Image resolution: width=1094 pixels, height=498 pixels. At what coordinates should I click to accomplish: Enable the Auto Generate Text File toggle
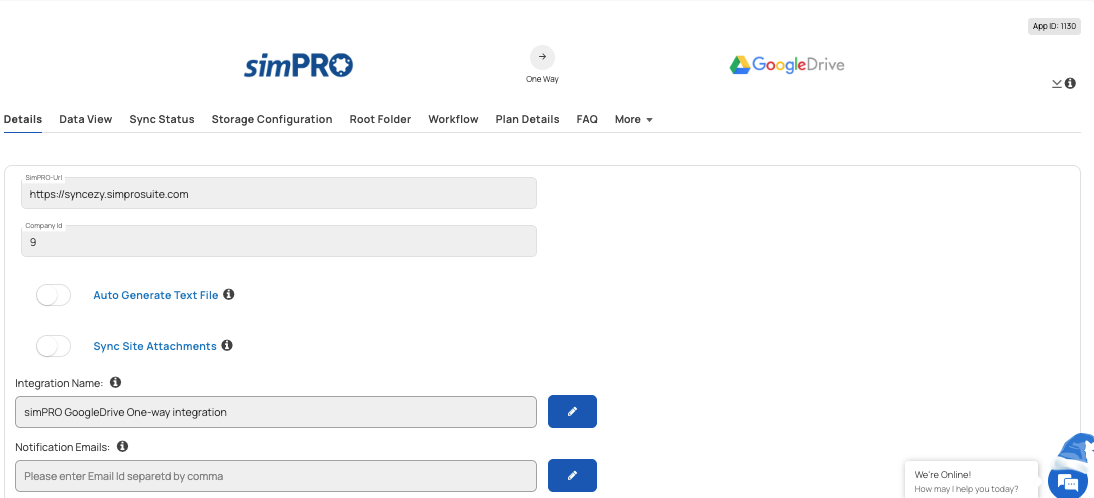click(x=54, y=295)
